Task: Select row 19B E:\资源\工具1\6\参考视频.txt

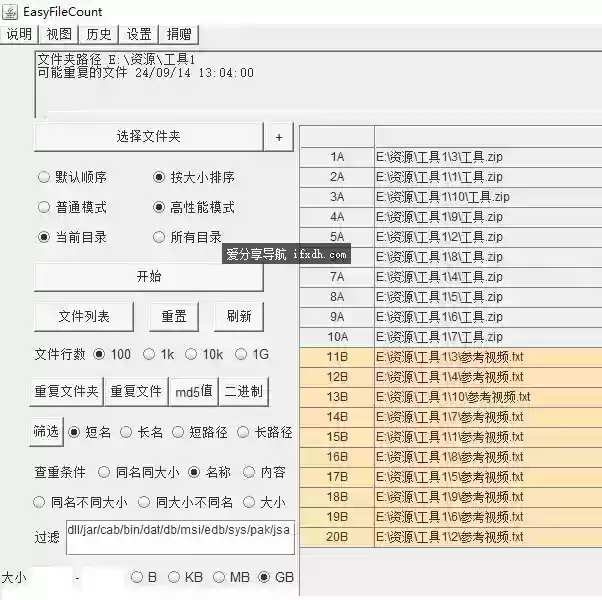Action: [x=451, y=517]
